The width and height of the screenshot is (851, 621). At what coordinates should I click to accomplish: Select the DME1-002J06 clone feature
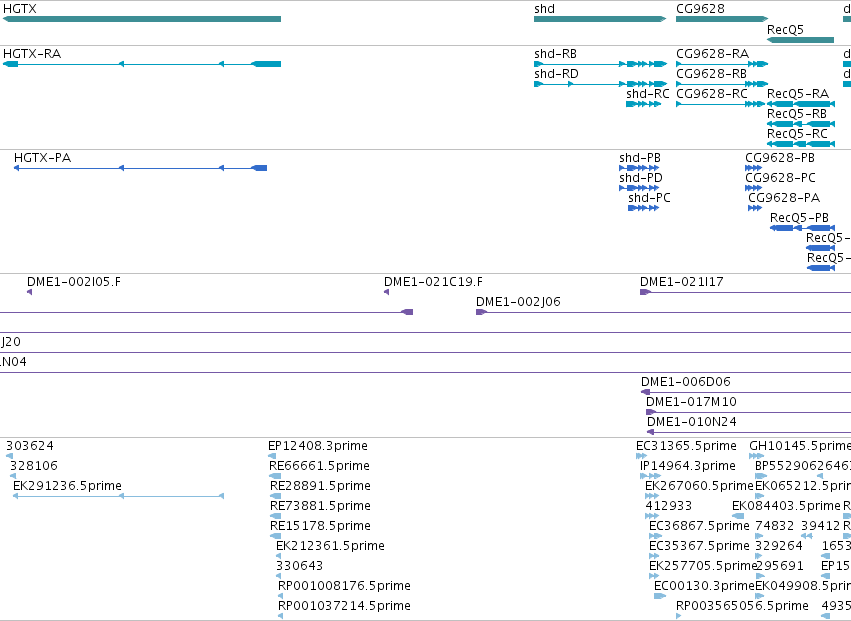click(x=663, y=312)
